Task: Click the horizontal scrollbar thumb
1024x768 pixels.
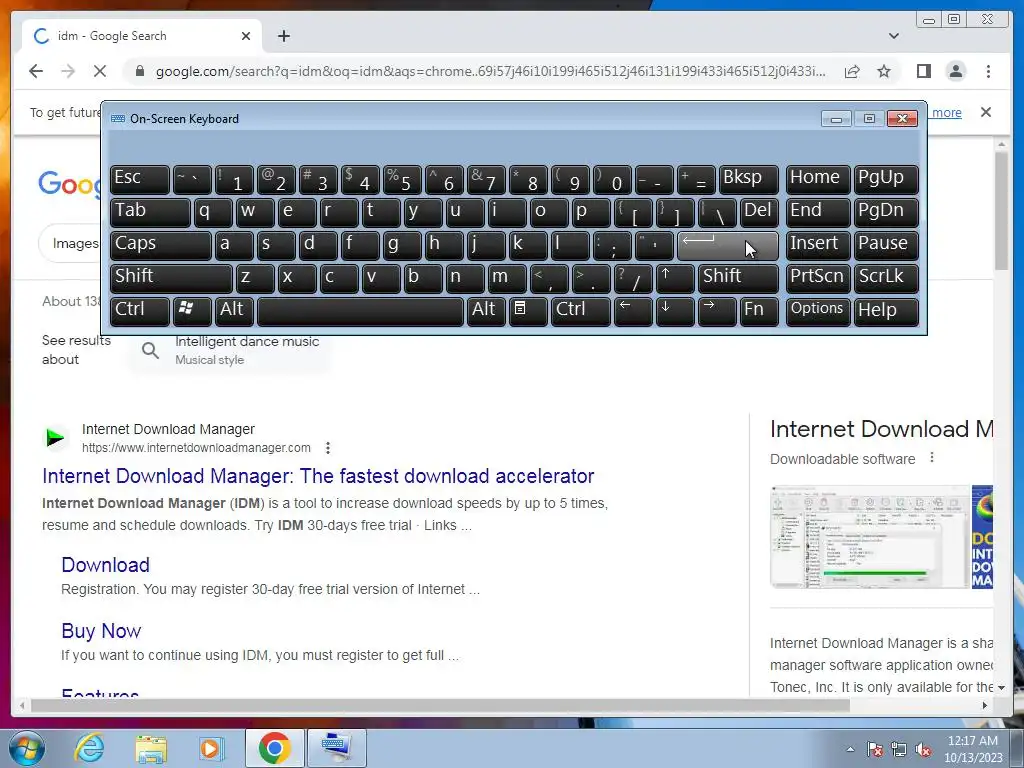Action: point(441,705)
